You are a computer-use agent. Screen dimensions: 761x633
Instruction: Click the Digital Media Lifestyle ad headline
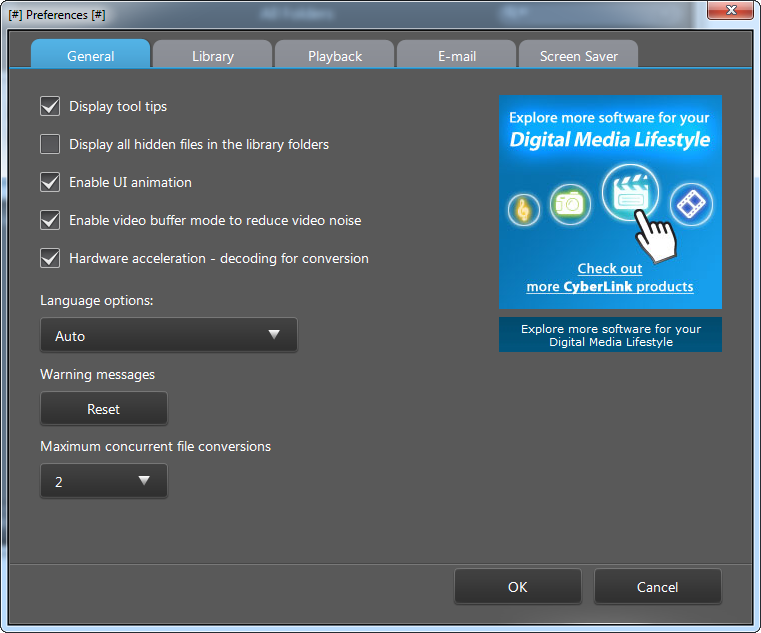pos(610,140)
